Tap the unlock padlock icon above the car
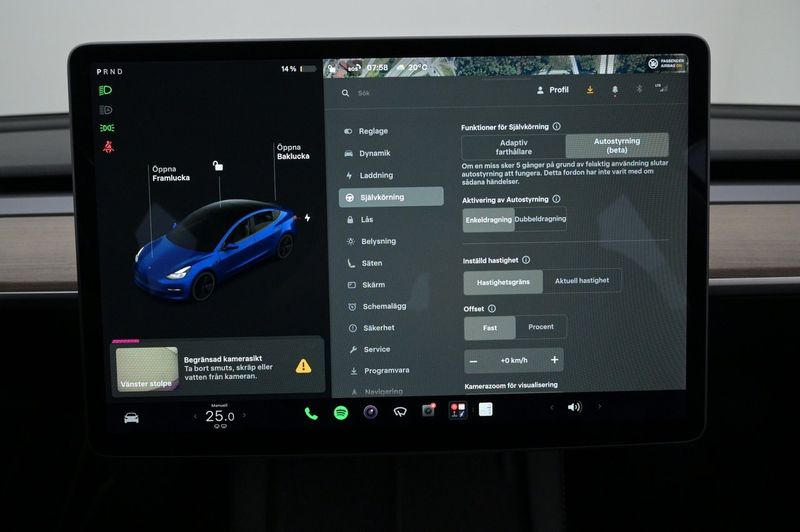Screen dimensions: 800x532 click(x=218, y=165)
